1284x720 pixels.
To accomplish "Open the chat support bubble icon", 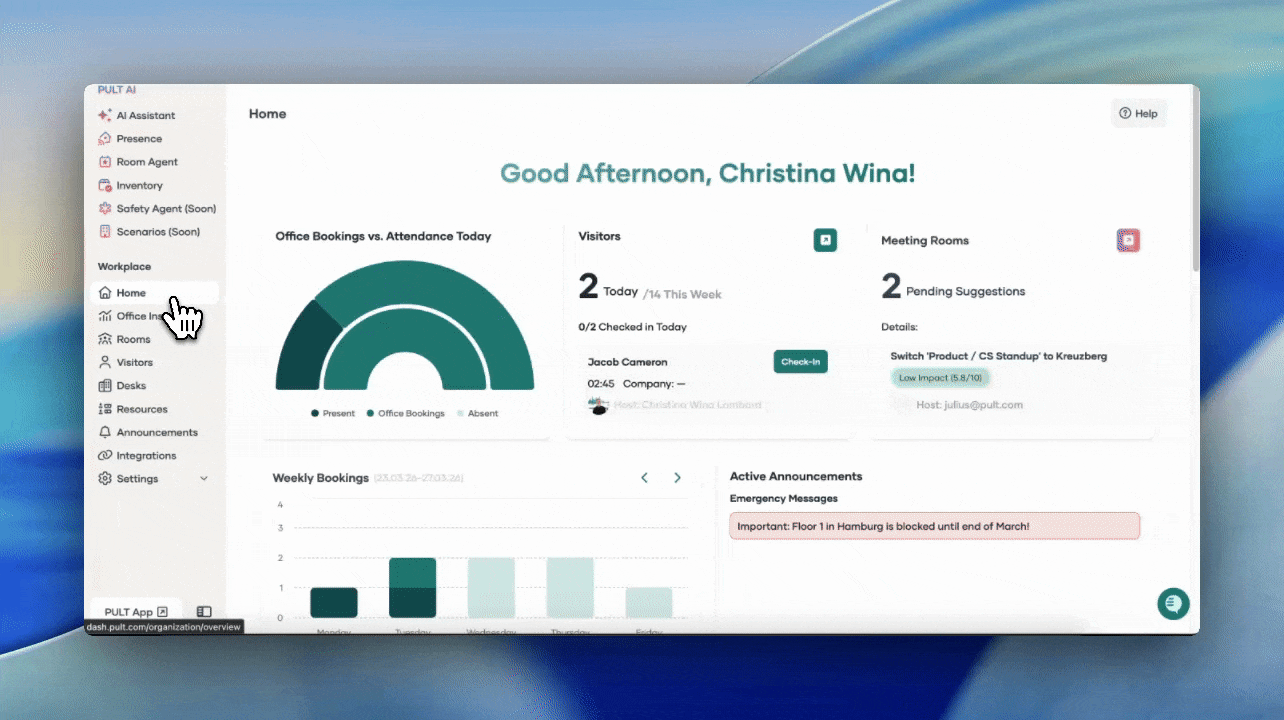I will point(1173,603).
